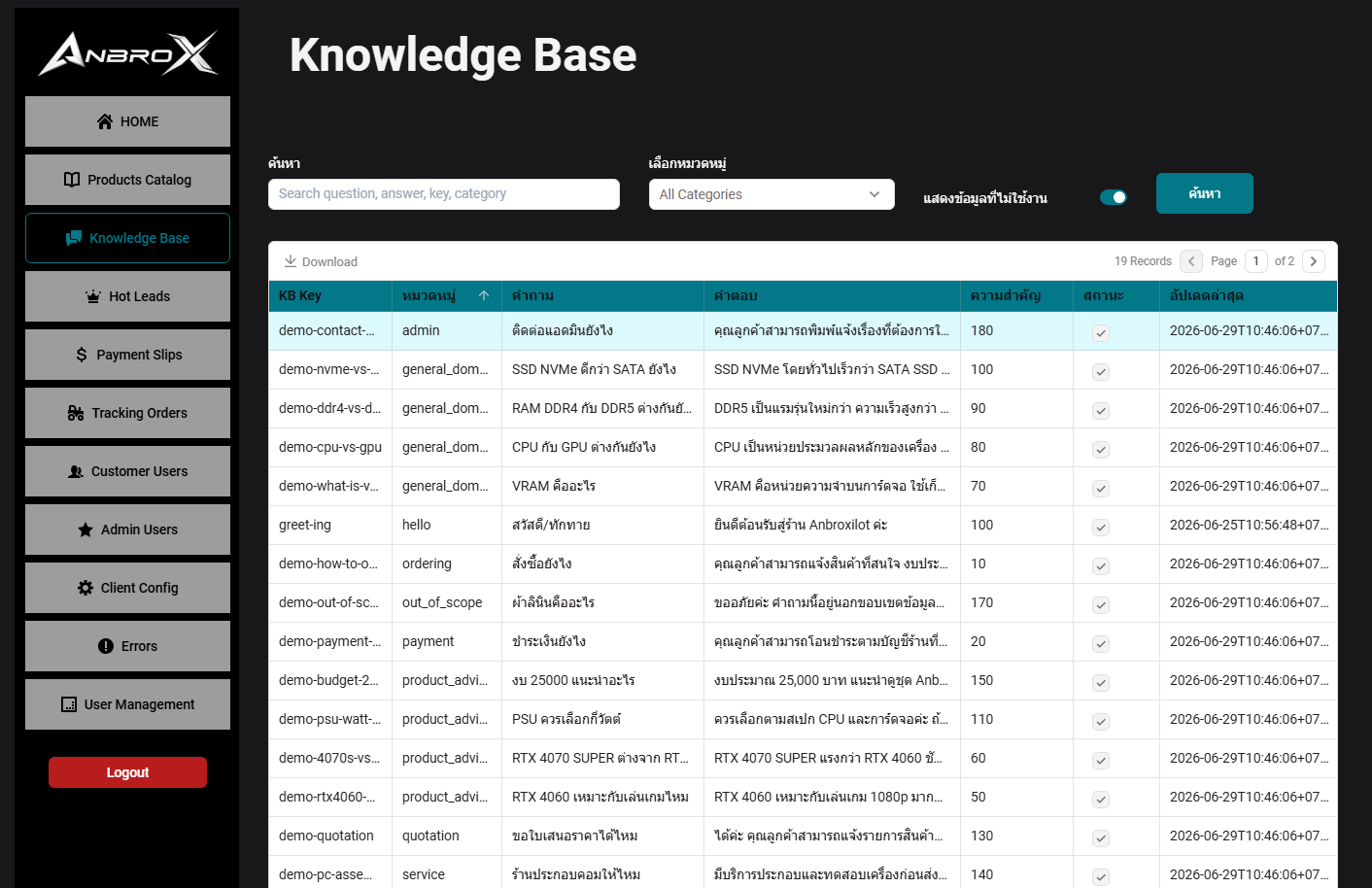Click the User Management panel icon
This screenshot has height=888, width=1372.
pyautogui.click(x=69, y=704)
